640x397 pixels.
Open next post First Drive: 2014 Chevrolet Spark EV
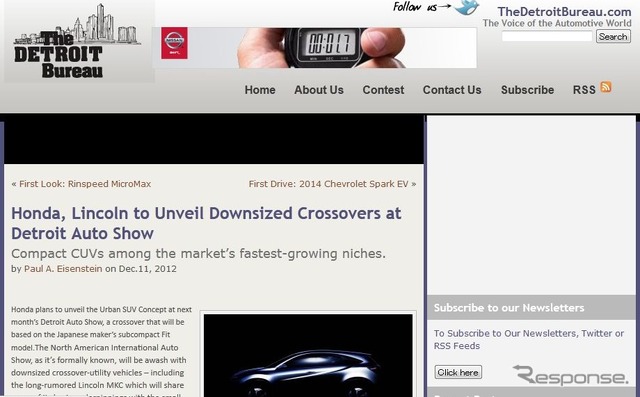coord(329,184)
